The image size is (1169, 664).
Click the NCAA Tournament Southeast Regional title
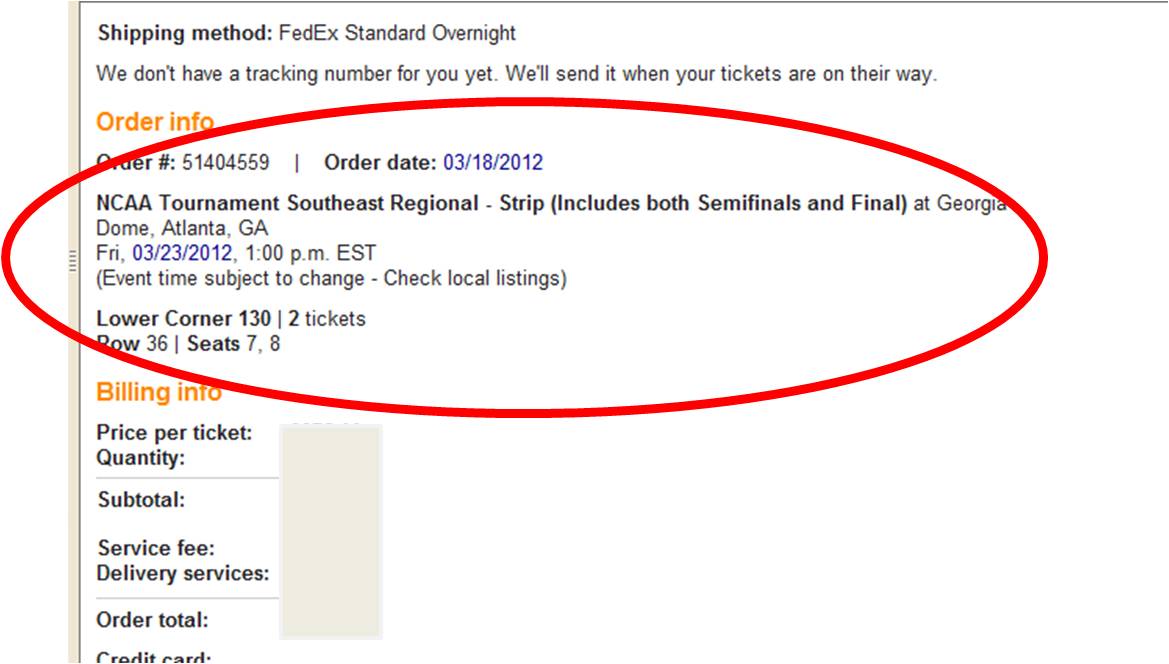pos(287,204)
